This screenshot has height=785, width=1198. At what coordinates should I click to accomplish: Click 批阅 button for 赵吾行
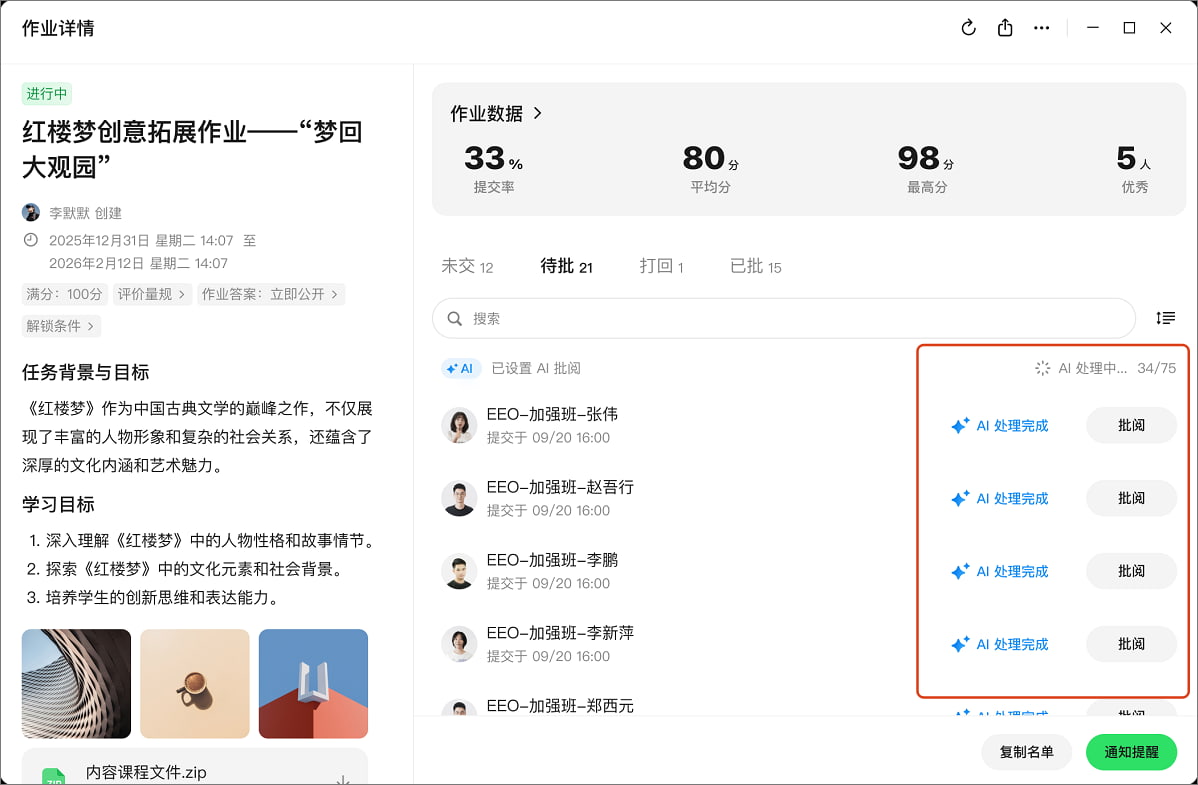click(1131, 498)
